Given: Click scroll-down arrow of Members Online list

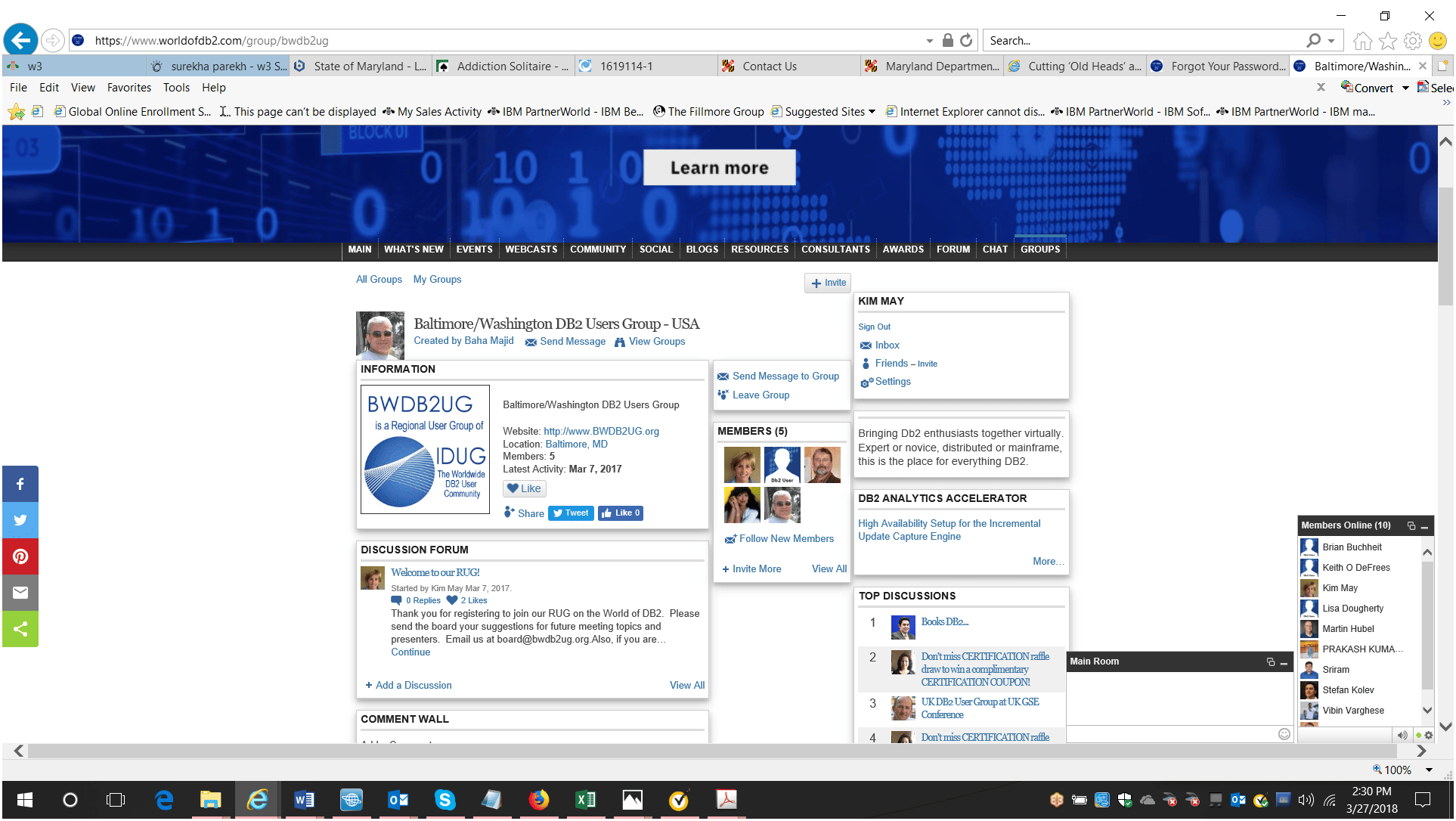Looking at the screenshot, I should pyautogui.click(x=1427, y=711).
